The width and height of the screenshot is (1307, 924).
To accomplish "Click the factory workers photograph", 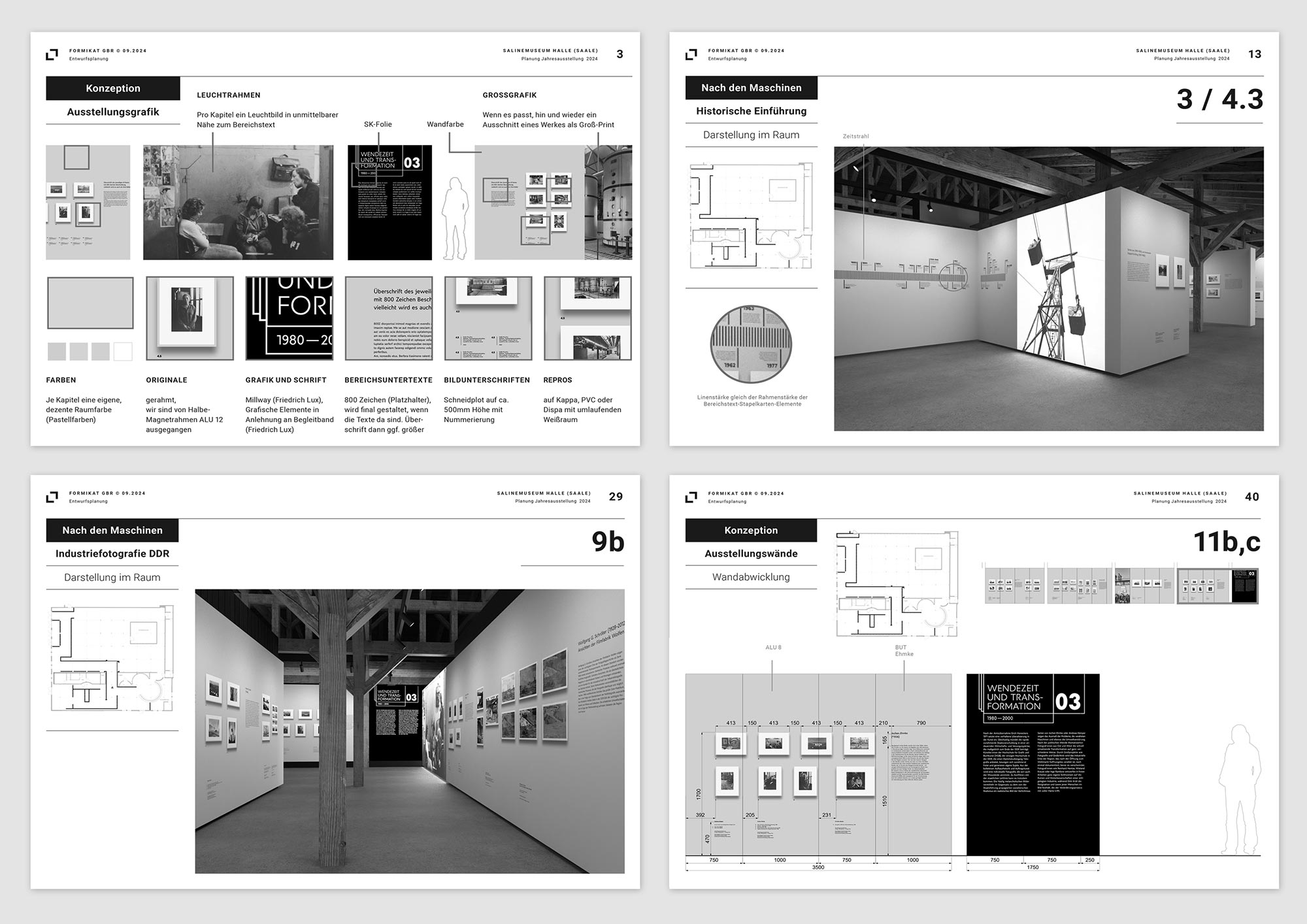I will [x=239, y=203].
